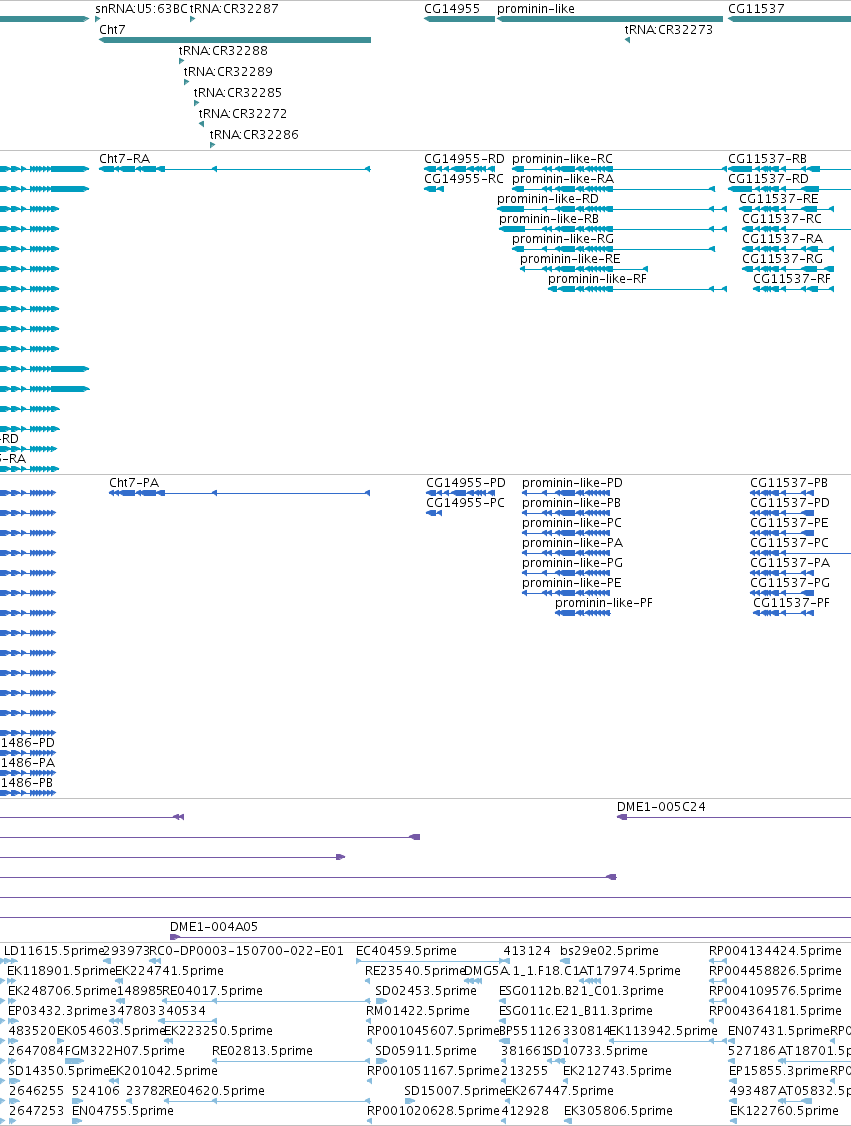Select EST RE04620.5prime
851x1126 pixels.
coord(214,1091)
